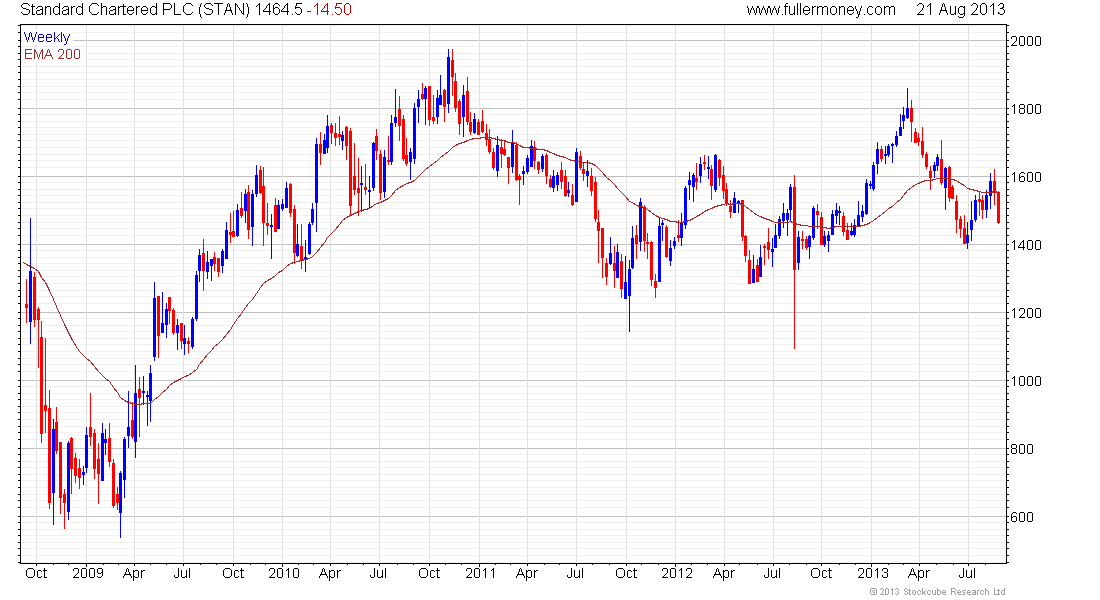
Task: Click the 2013 year label on time axis
Action: pos(873,573)
